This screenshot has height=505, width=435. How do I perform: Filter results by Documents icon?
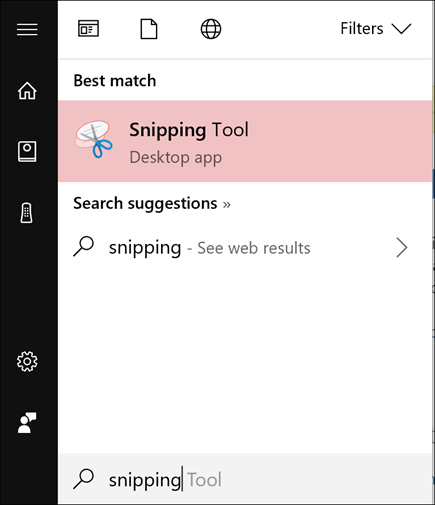[149, 29]
